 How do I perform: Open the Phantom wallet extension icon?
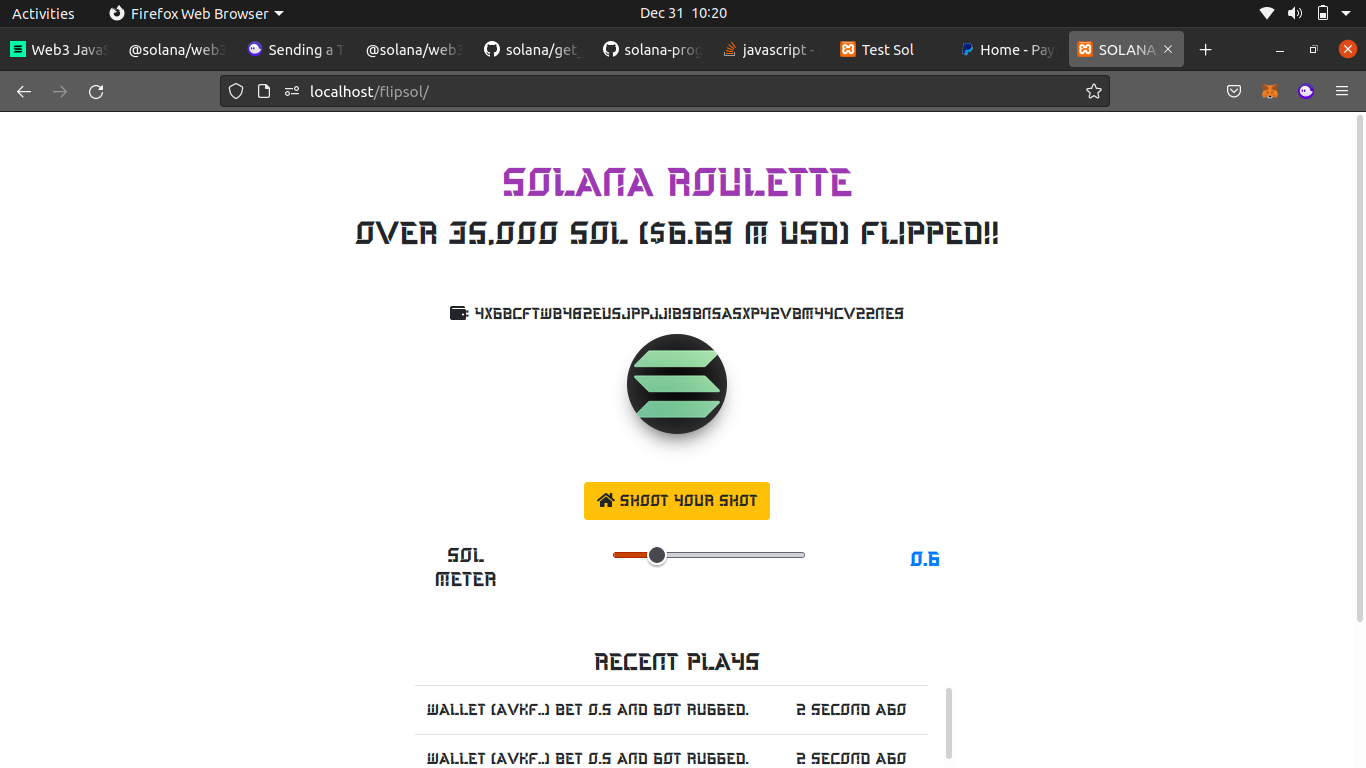click(1306, 91)
